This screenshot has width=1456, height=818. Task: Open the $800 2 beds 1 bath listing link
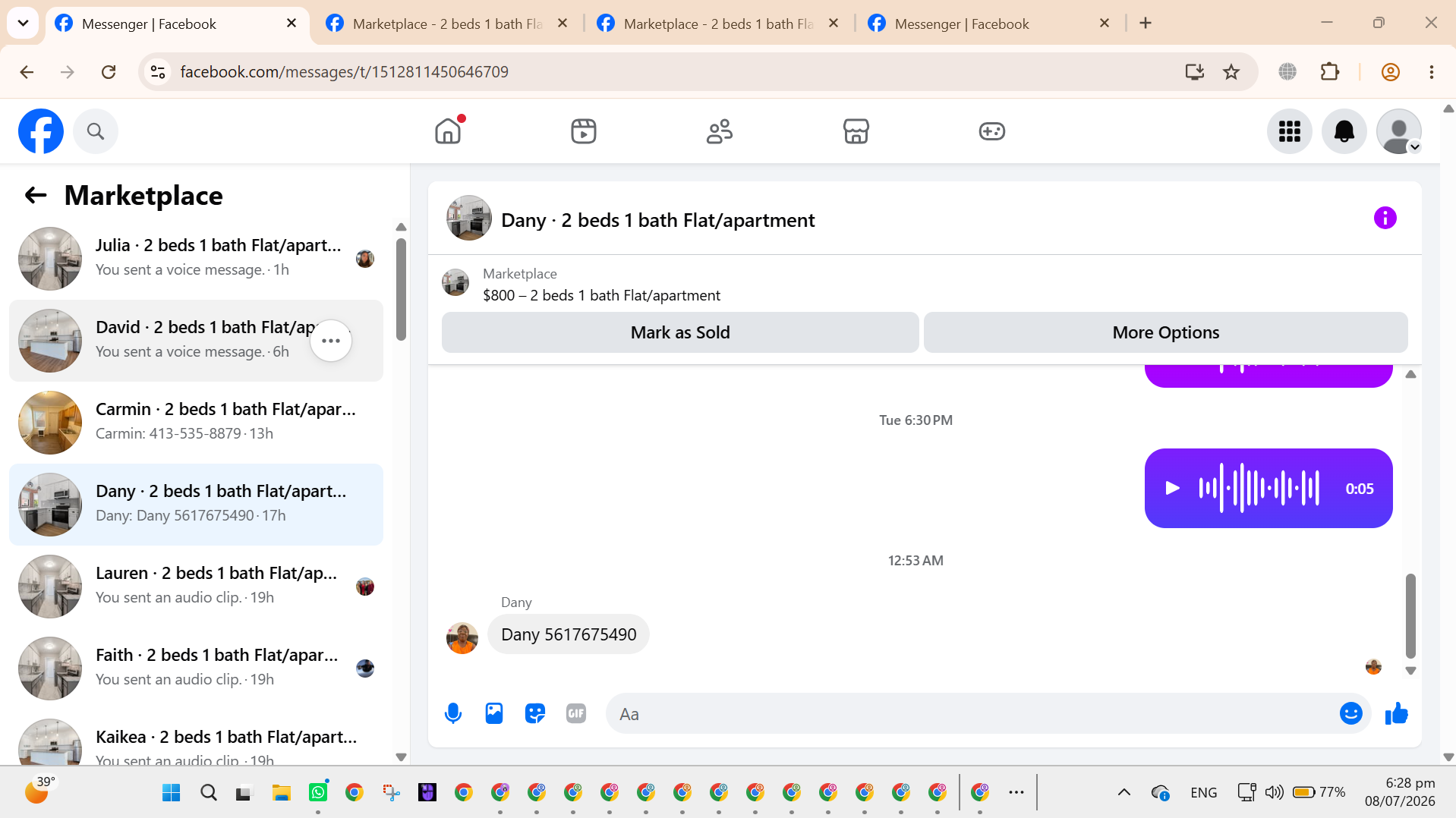(601, 295)
